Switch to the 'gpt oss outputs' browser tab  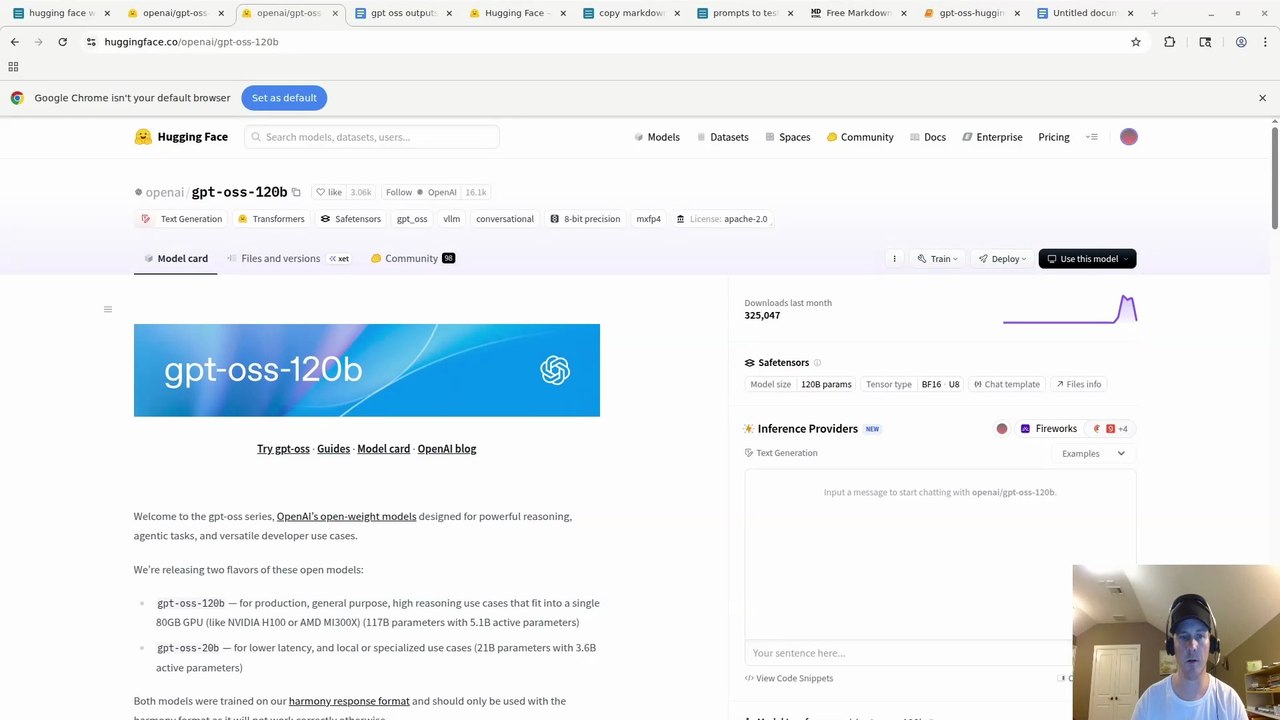402,13
